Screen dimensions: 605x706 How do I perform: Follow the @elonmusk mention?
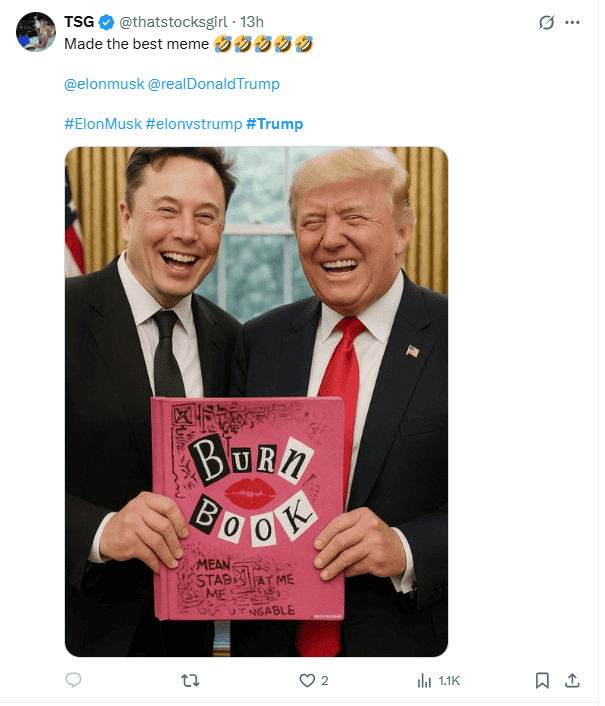[x=105, y=85]
